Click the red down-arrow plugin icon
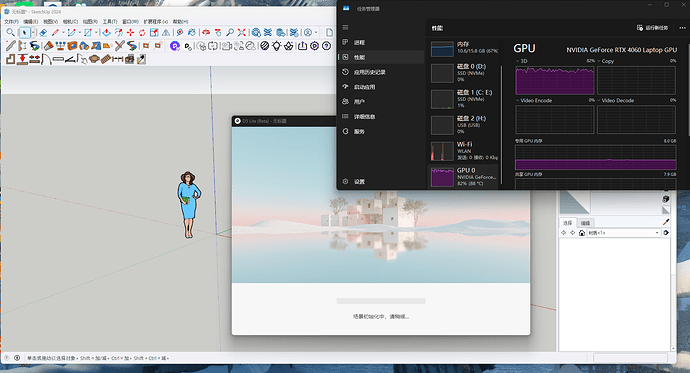Image resolution: width=690 pixels, height=373 pixels. [x=22, y=59]
